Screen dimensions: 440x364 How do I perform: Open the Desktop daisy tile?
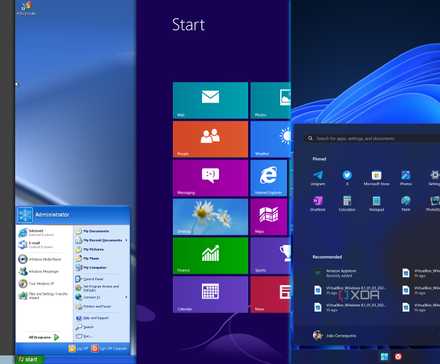pos(210,217)
